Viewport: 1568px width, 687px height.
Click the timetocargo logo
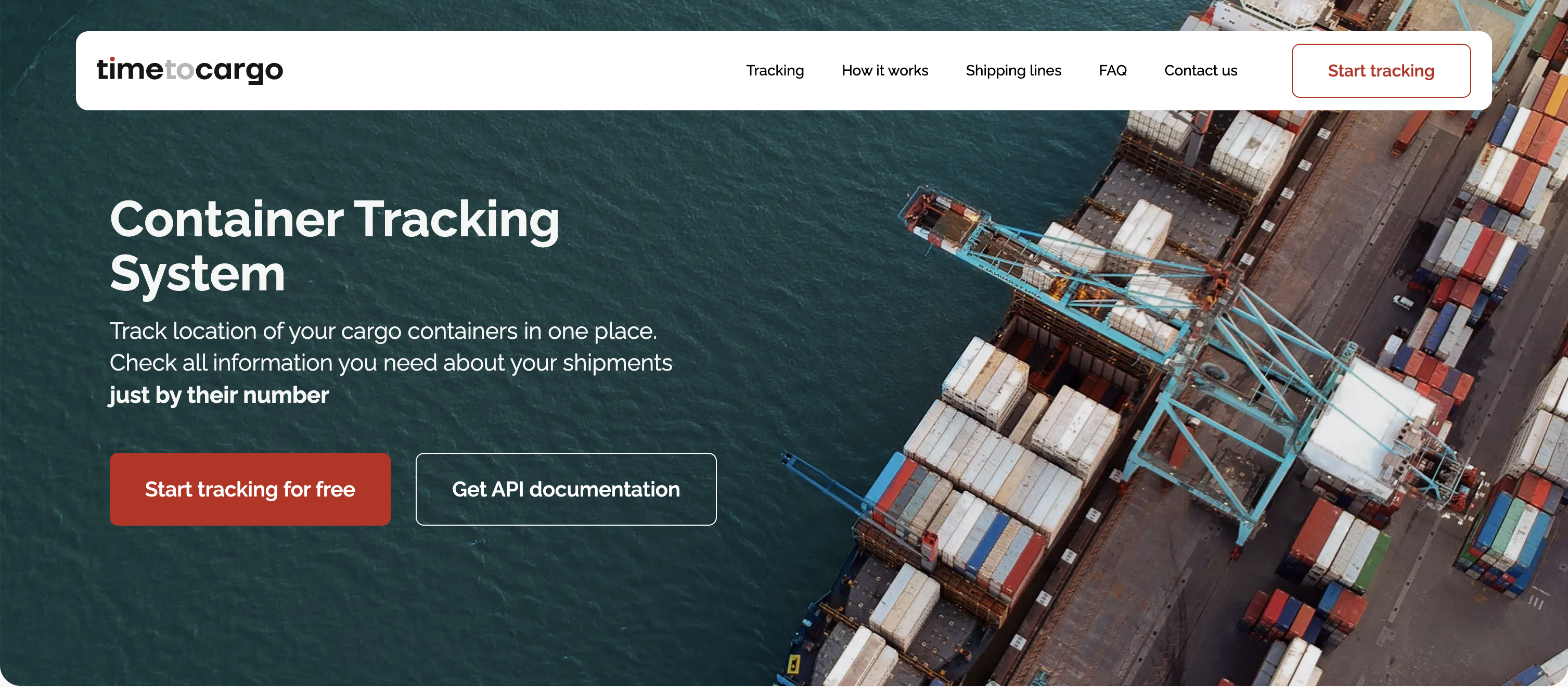pyautogui.click(x=190, y=70)
